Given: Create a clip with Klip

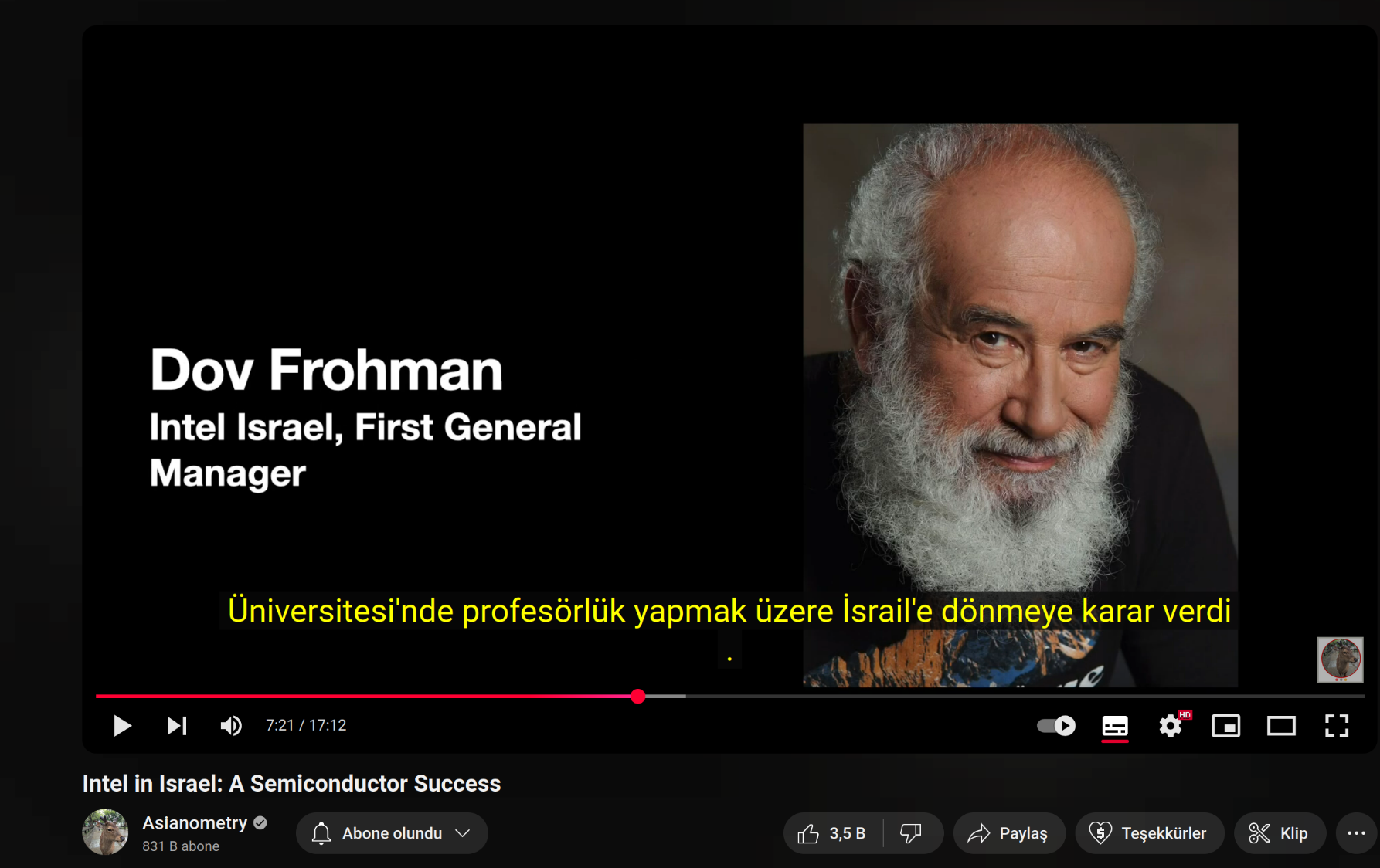Looking at the screenshot, I should [x=1280, y=833].
